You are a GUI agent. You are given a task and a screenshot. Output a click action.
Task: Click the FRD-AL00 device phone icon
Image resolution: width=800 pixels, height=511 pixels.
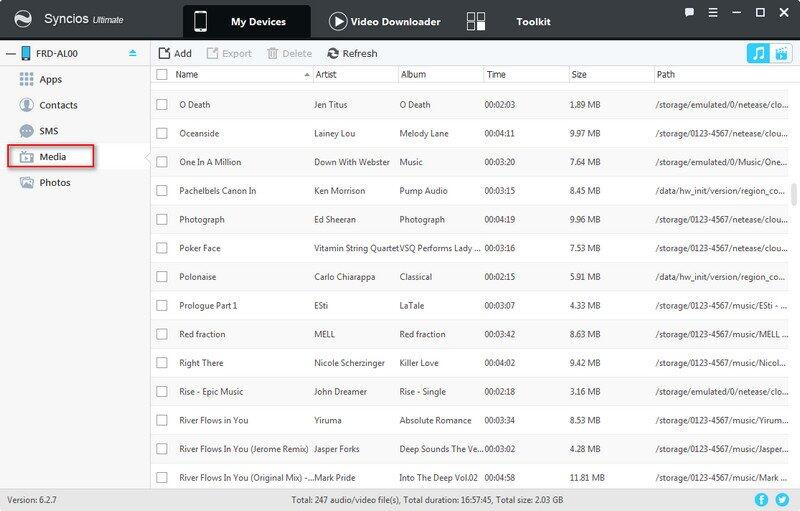(x=26, y=53)
